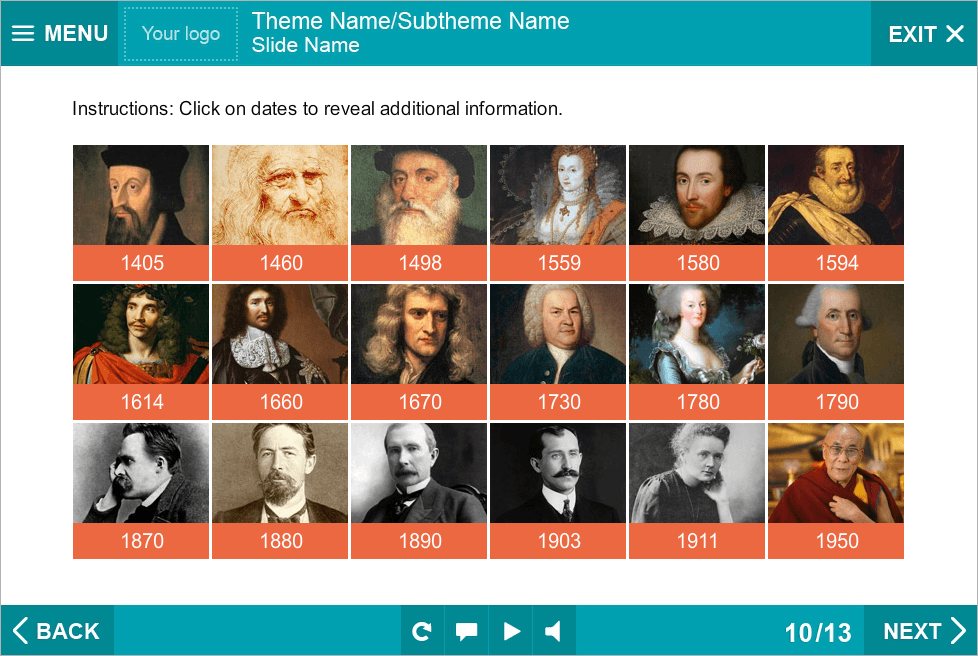Mute audio with the speaker icon

click(553, 631)
